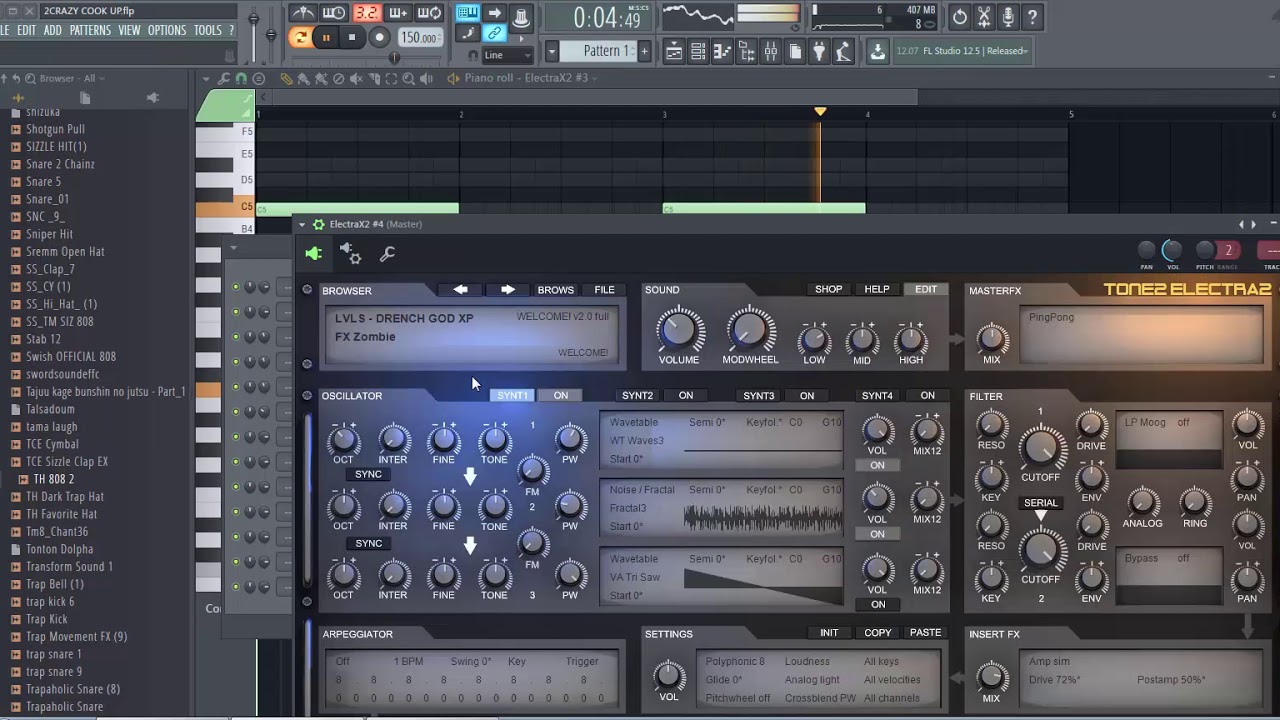Open the FL Studio 12.5 news dropdown
The image size is (1280, 720).
click(961, 51)
